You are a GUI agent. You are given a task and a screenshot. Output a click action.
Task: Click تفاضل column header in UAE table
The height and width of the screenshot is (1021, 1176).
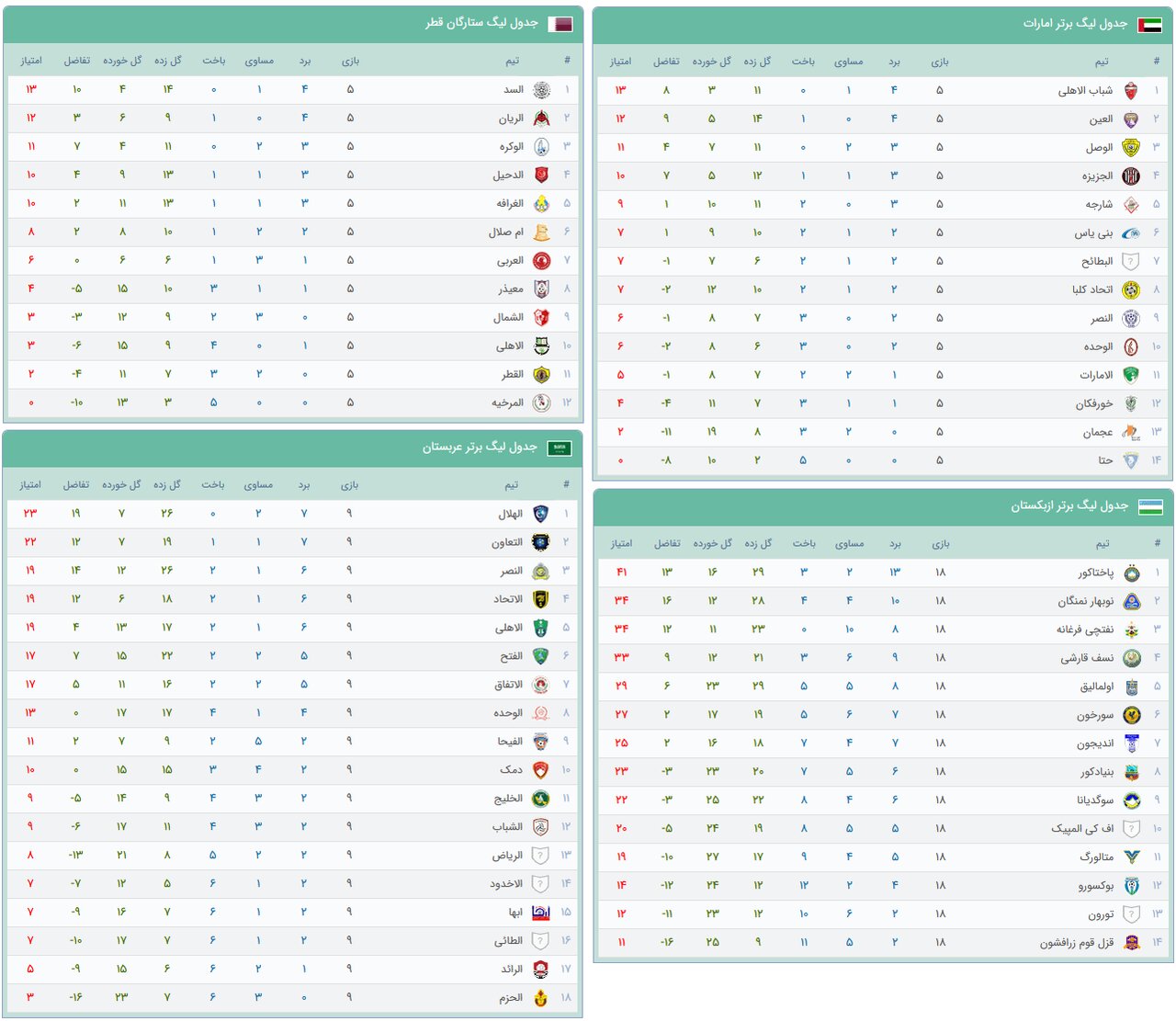pos(666,62)
